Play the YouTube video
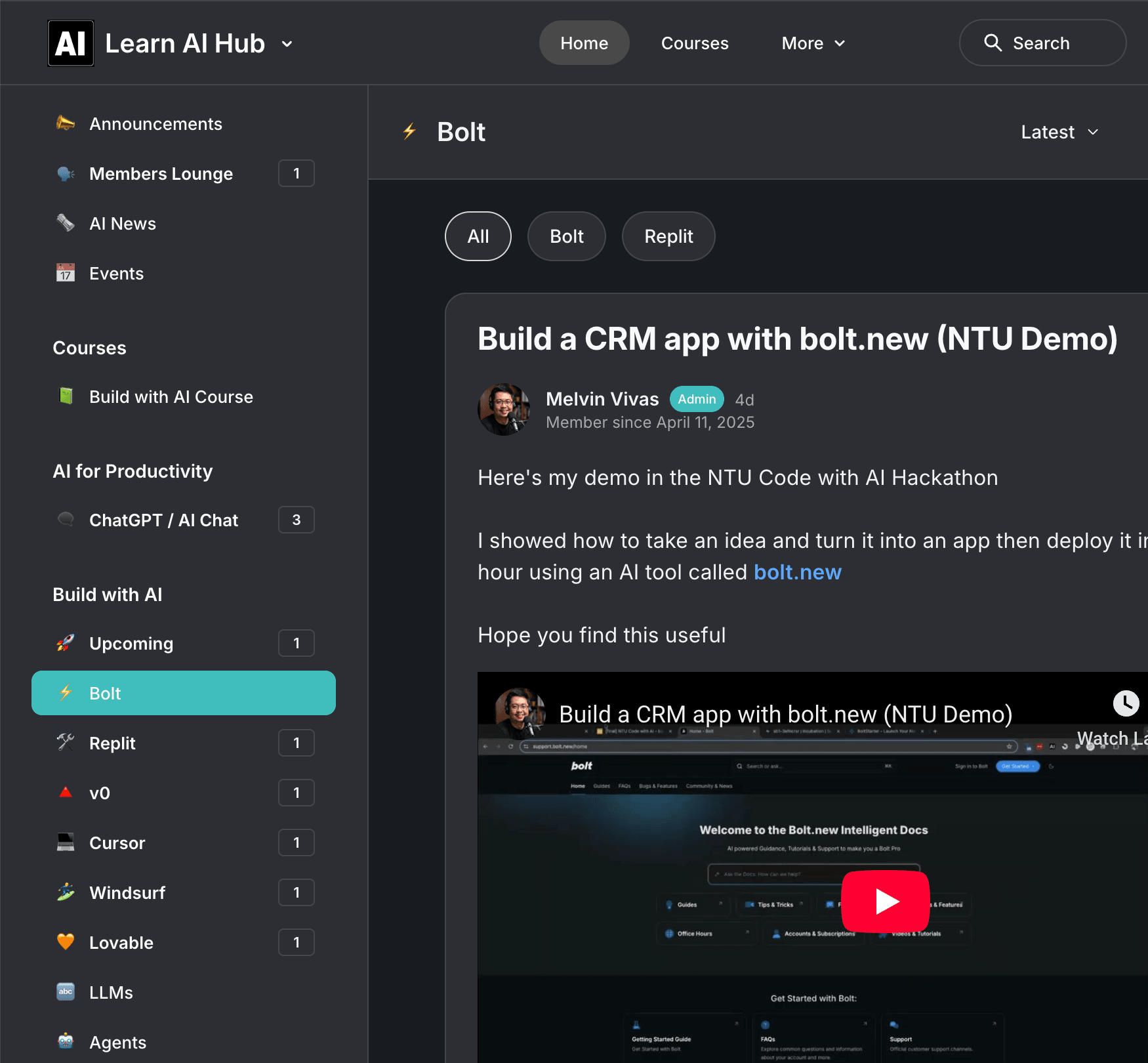 pyautogui.click(x=886, y=901)
